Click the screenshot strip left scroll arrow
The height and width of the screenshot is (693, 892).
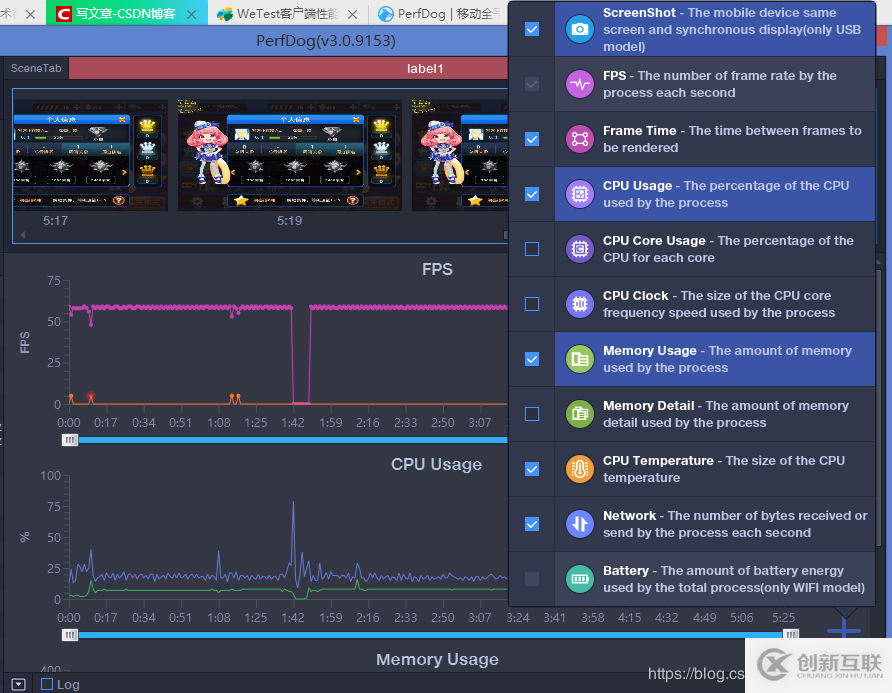(x=23, y=234)
